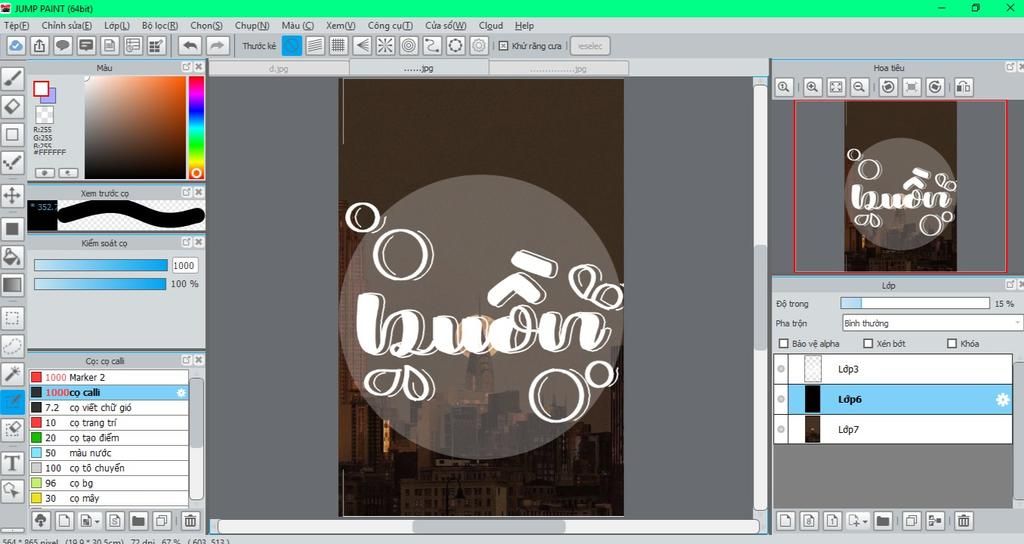Screen dimensions: 1024x544
Task: Select the rectangular Select tool
Action: [x=12, y=318]
